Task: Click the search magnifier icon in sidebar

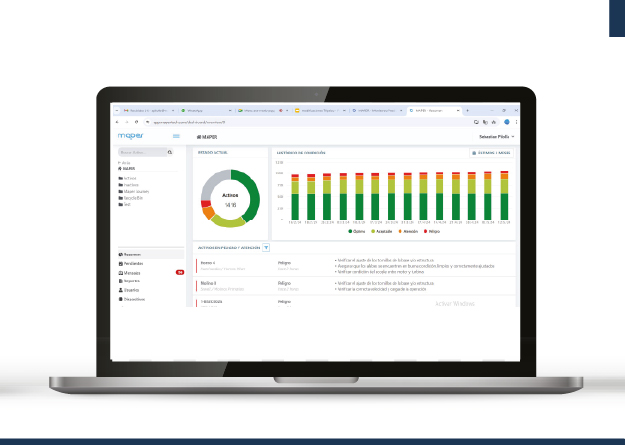Action: click(170, 152)
